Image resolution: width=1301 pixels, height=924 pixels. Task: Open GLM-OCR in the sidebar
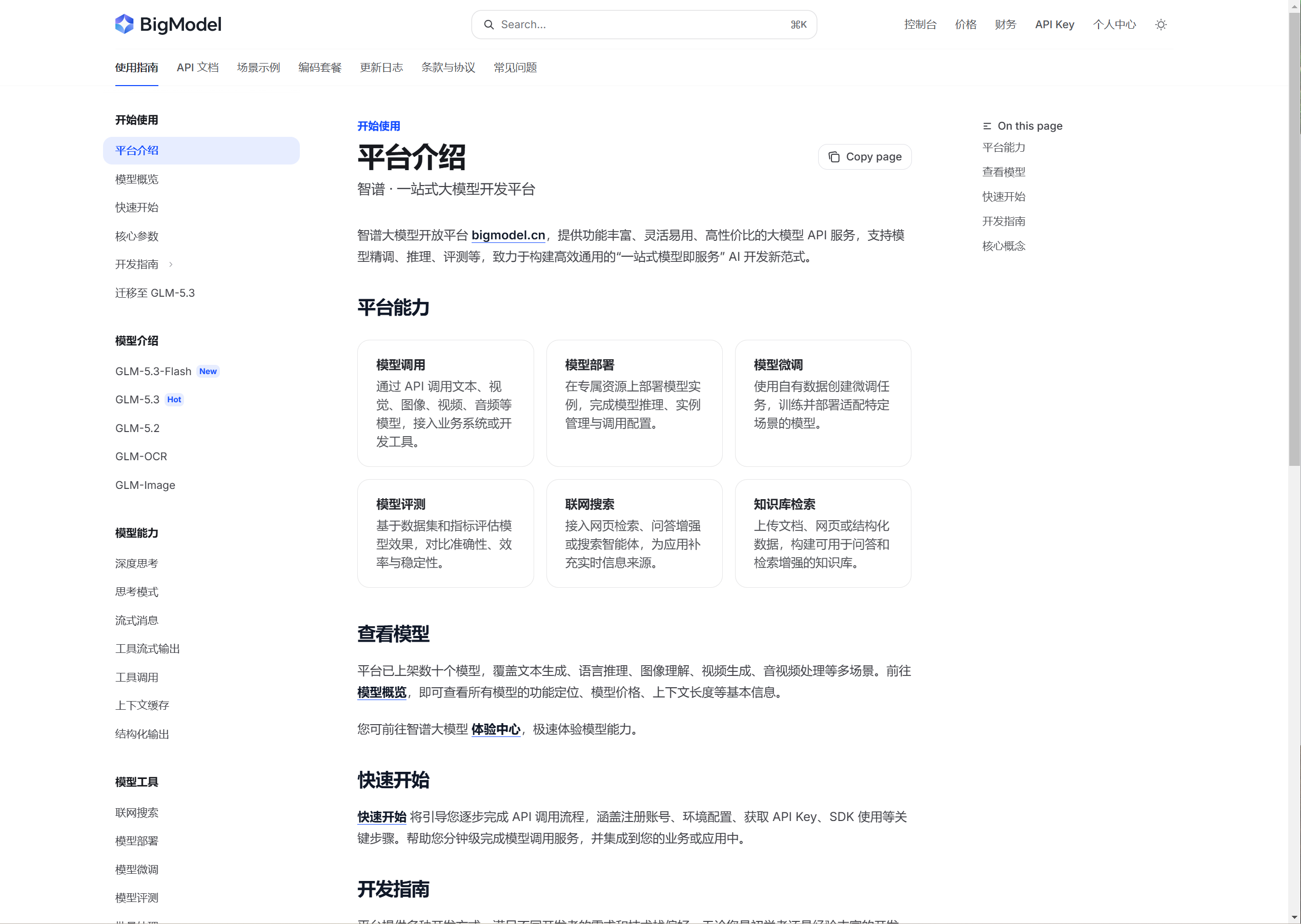(141, 457)
